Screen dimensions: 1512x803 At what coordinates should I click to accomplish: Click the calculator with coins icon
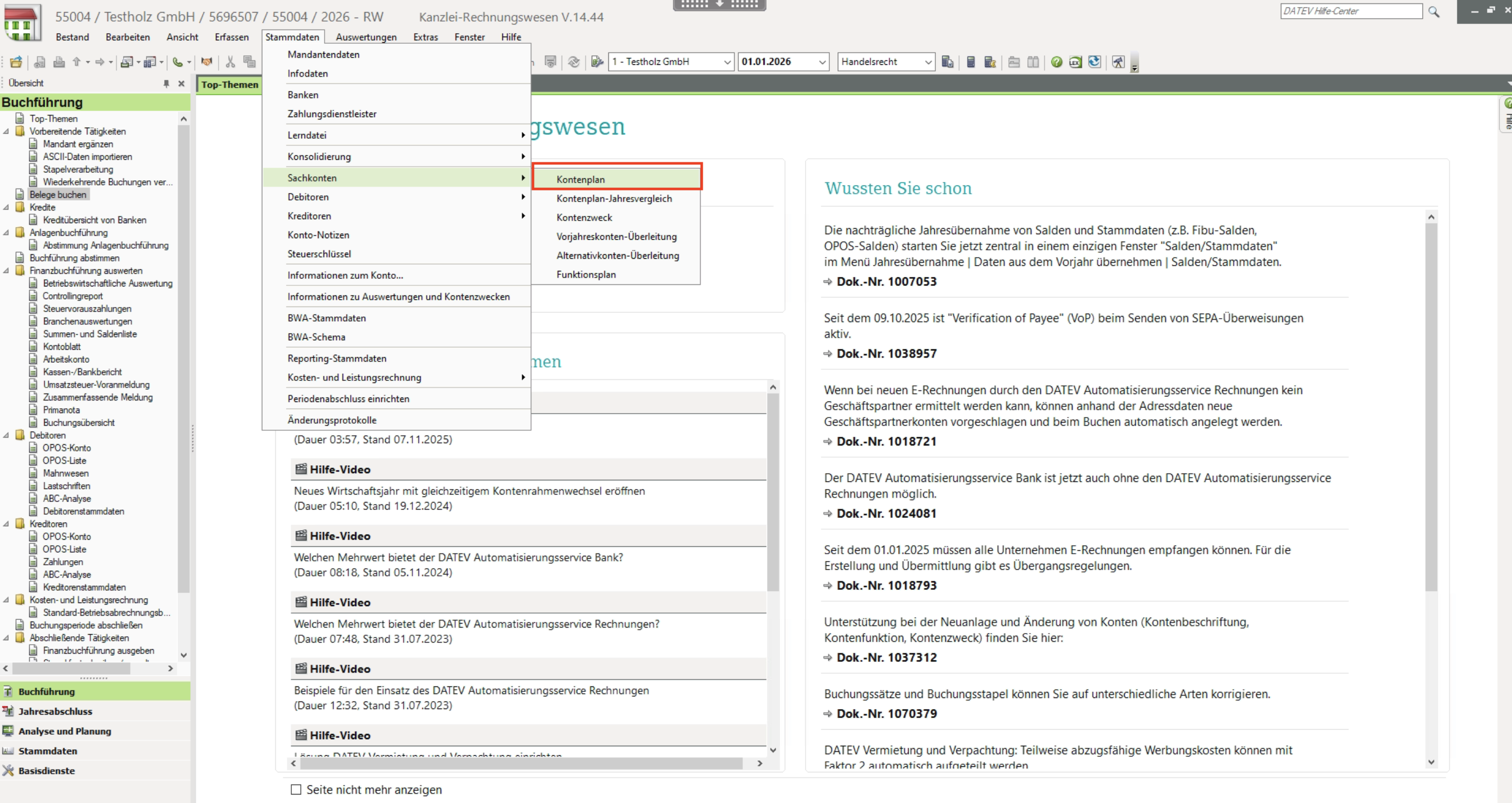[990, 62]
